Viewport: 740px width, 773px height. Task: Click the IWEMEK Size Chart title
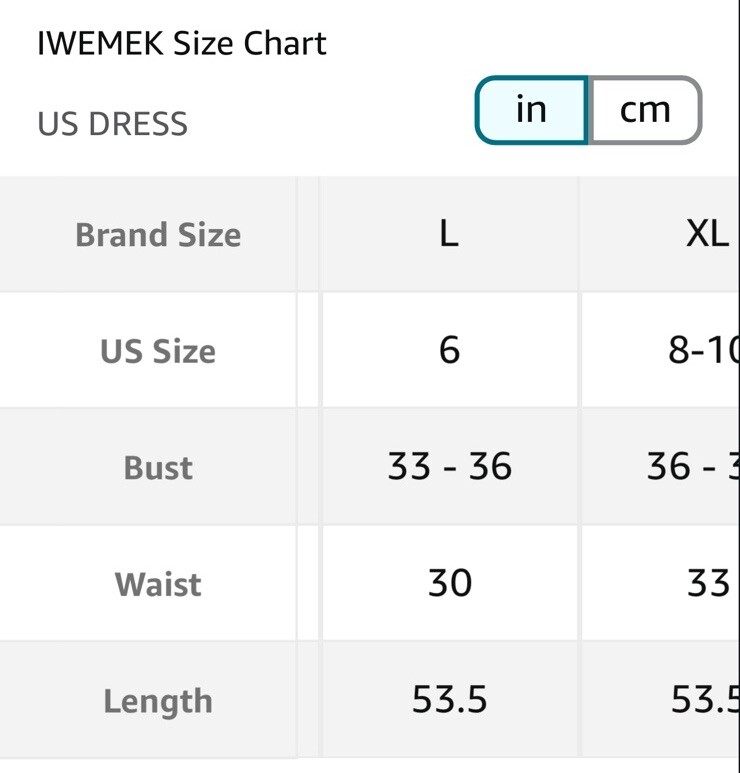(181, 43)
